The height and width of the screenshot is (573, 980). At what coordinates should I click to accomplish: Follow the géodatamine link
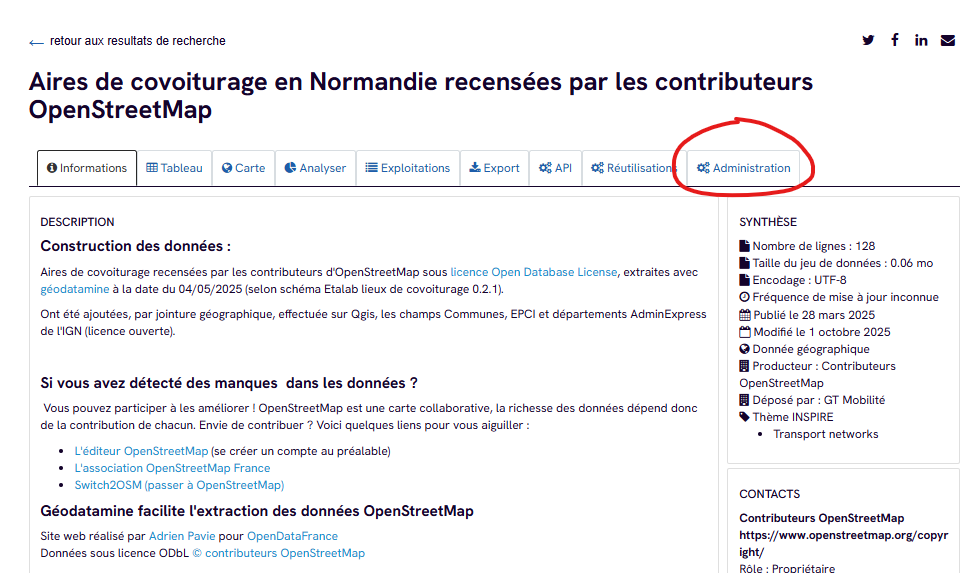75,289
